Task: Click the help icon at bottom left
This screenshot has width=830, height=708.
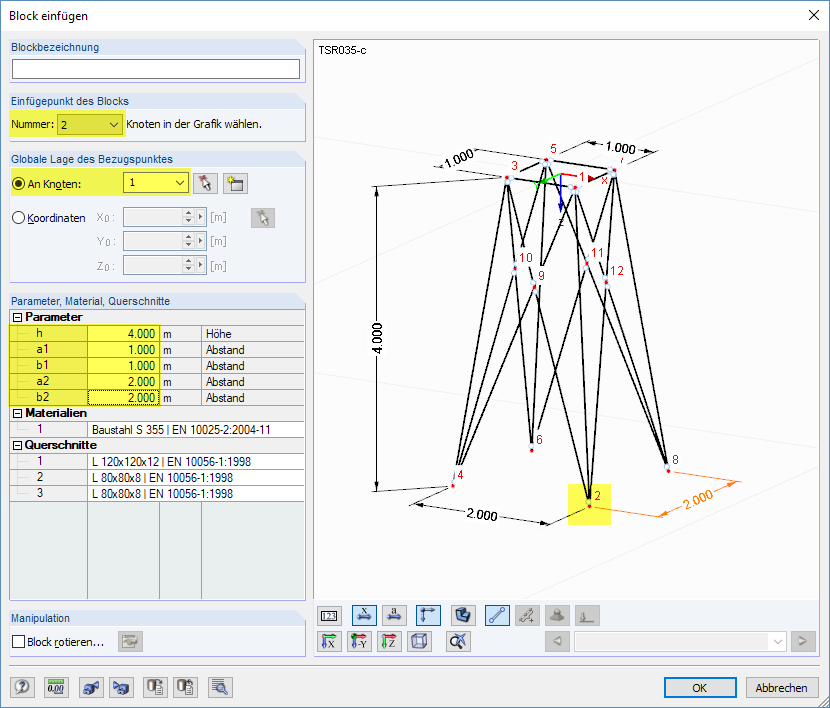Action: tap(22, 687)
